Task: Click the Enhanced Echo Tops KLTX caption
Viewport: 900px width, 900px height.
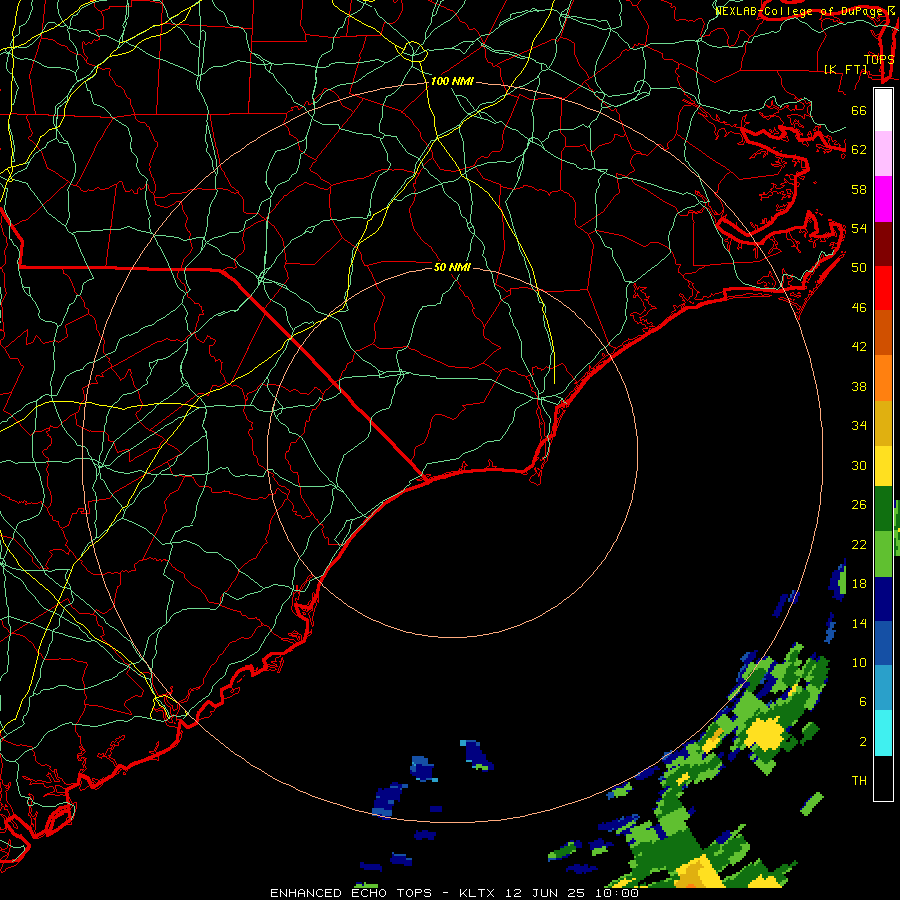Action: (x=454, y=893)
